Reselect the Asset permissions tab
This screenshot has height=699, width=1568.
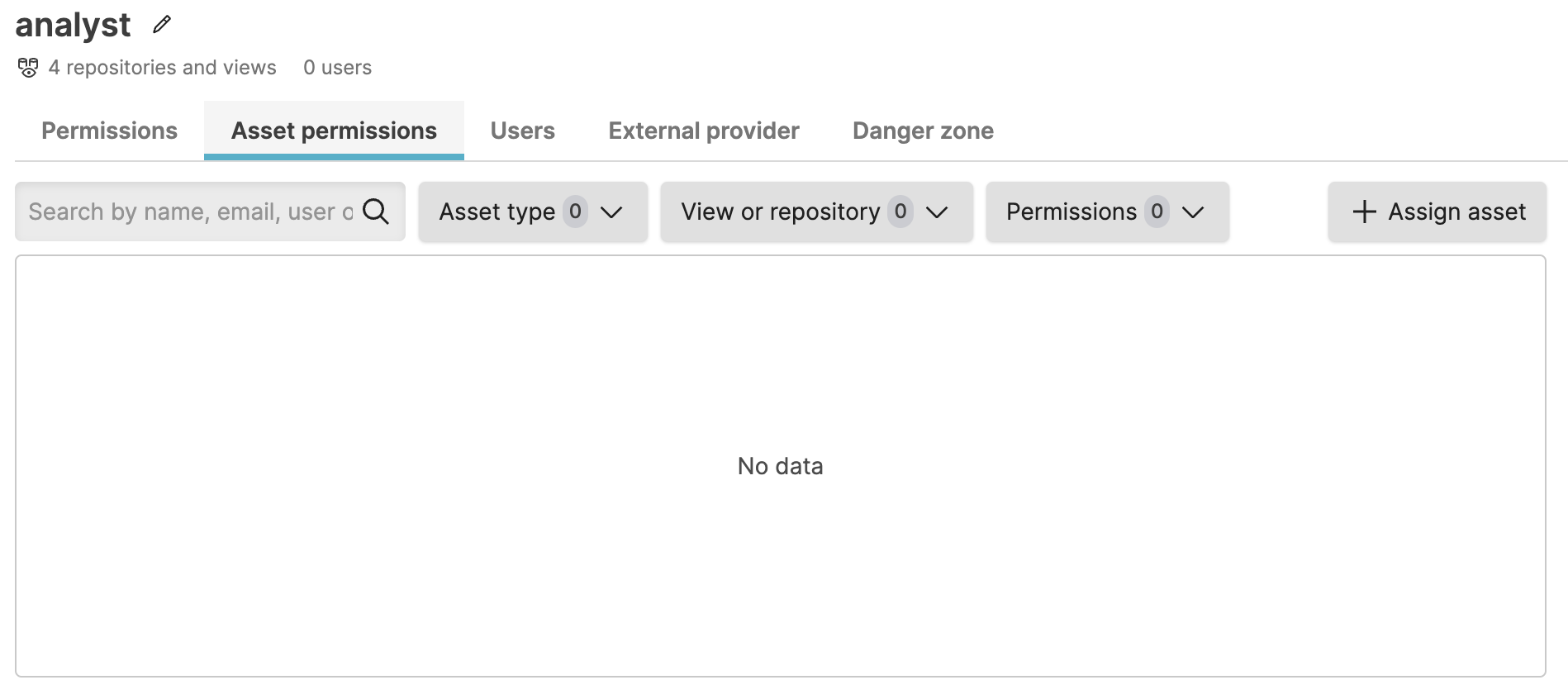[334, 131]
